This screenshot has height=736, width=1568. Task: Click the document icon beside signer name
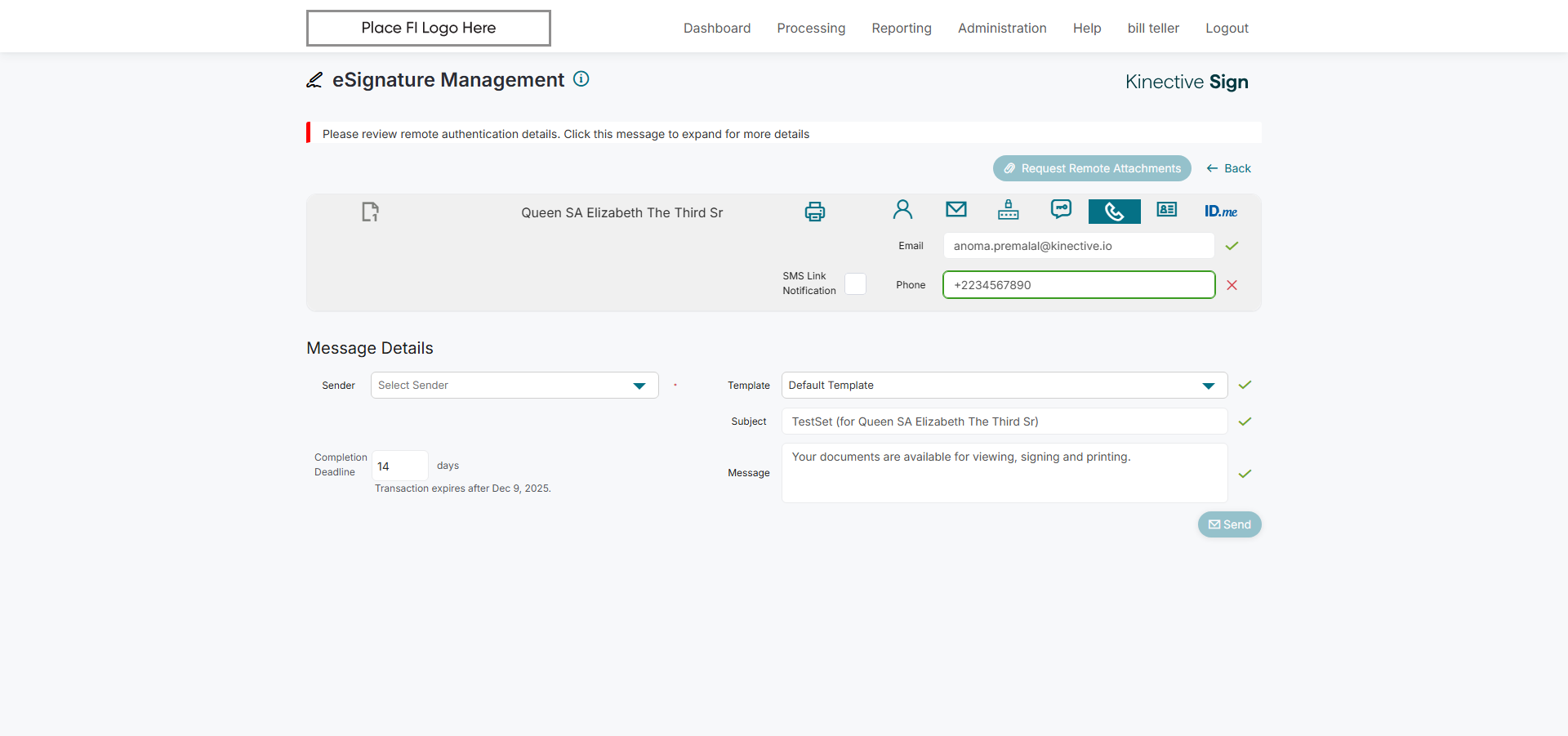coord(370,212)
